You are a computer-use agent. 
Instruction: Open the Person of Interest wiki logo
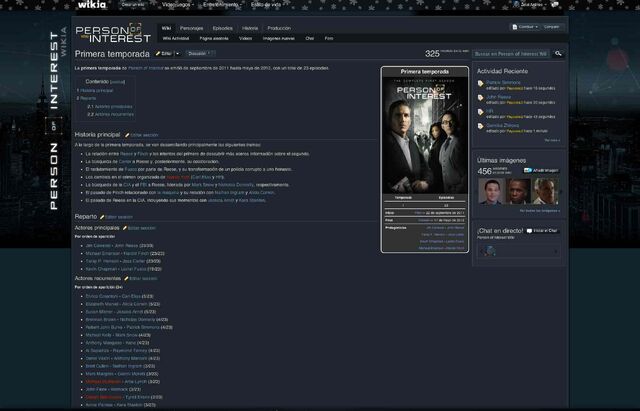click(x=113, y=33)
